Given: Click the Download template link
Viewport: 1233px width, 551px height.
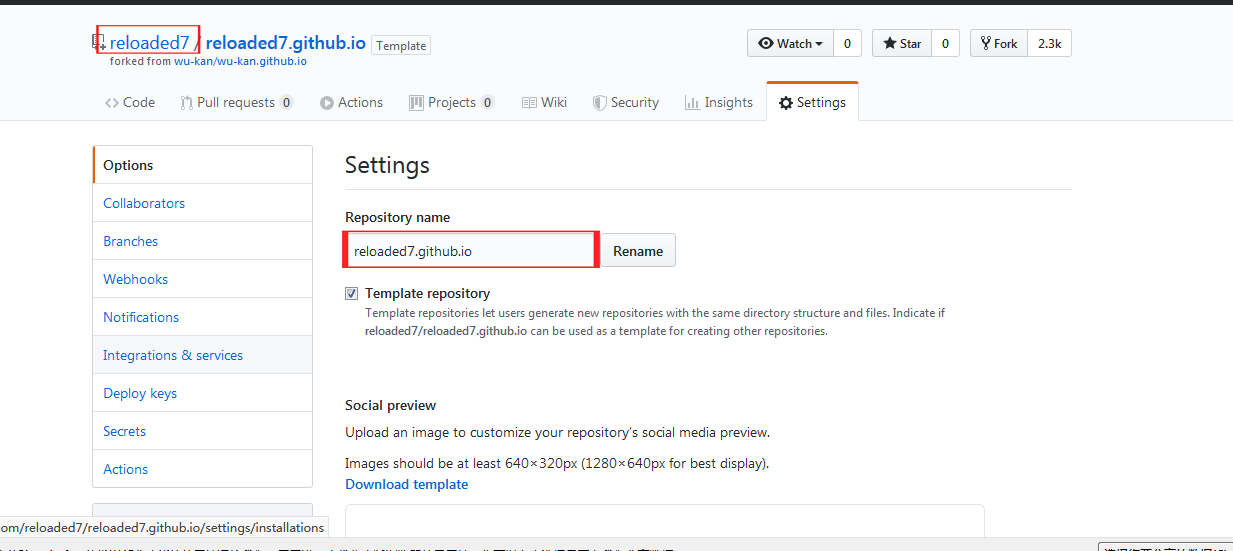Looking at the screenshot, I should pos(406,484).
